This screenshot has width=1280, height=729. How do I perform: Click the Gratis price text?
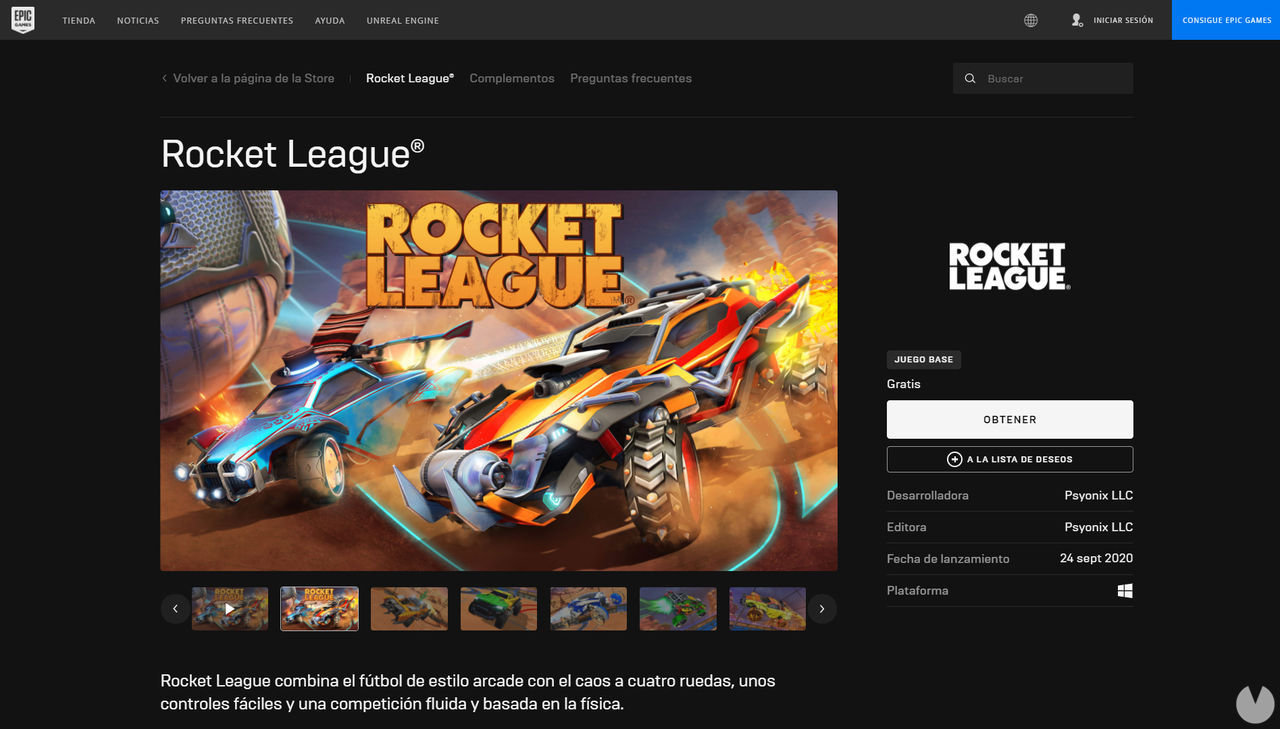(904, 384)
